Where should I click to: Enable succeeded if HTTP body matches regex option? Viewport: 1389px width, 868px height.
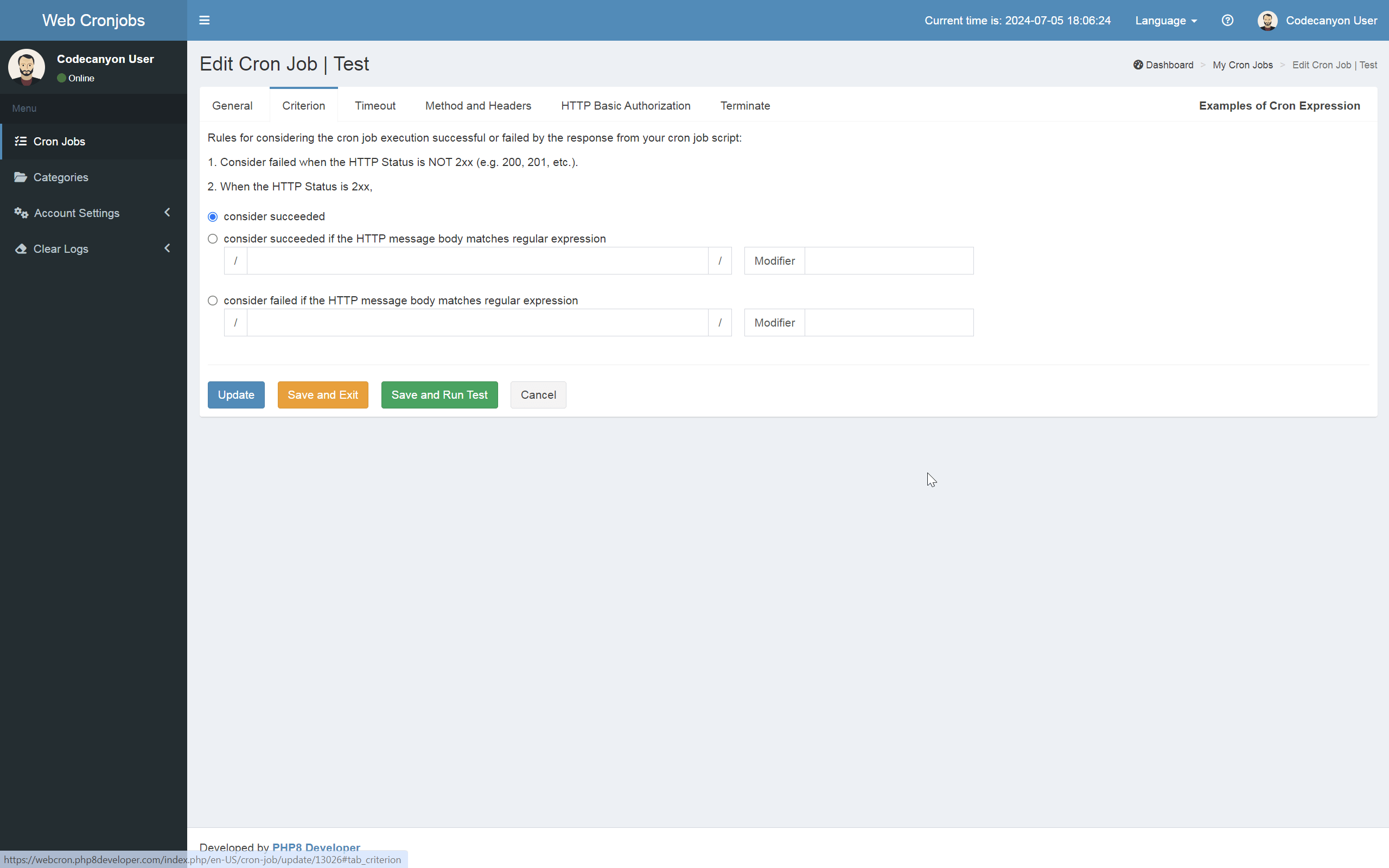212,239
